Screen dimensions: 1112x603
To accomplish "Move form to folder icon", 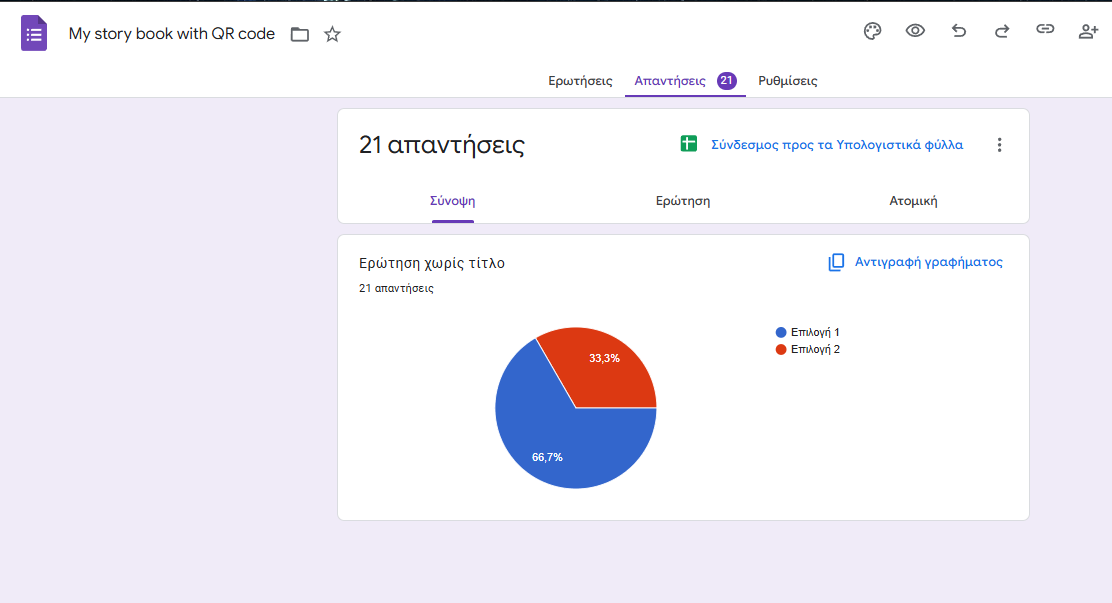I will pos(300,35).
